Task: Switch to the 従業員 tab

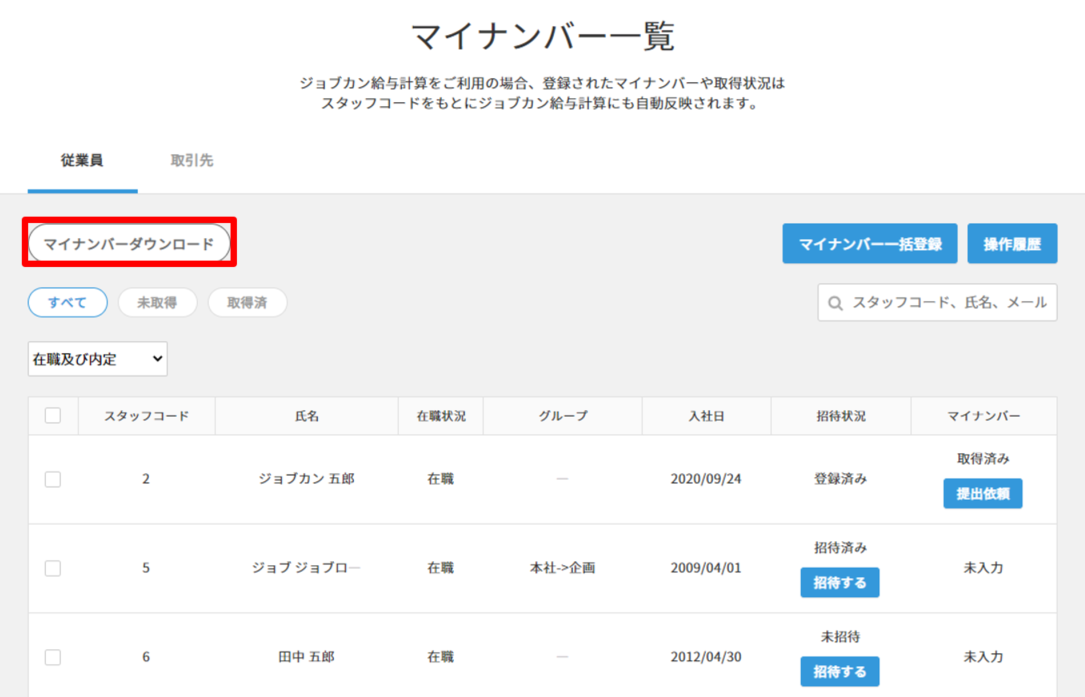Action: click(x=82, y=161)
